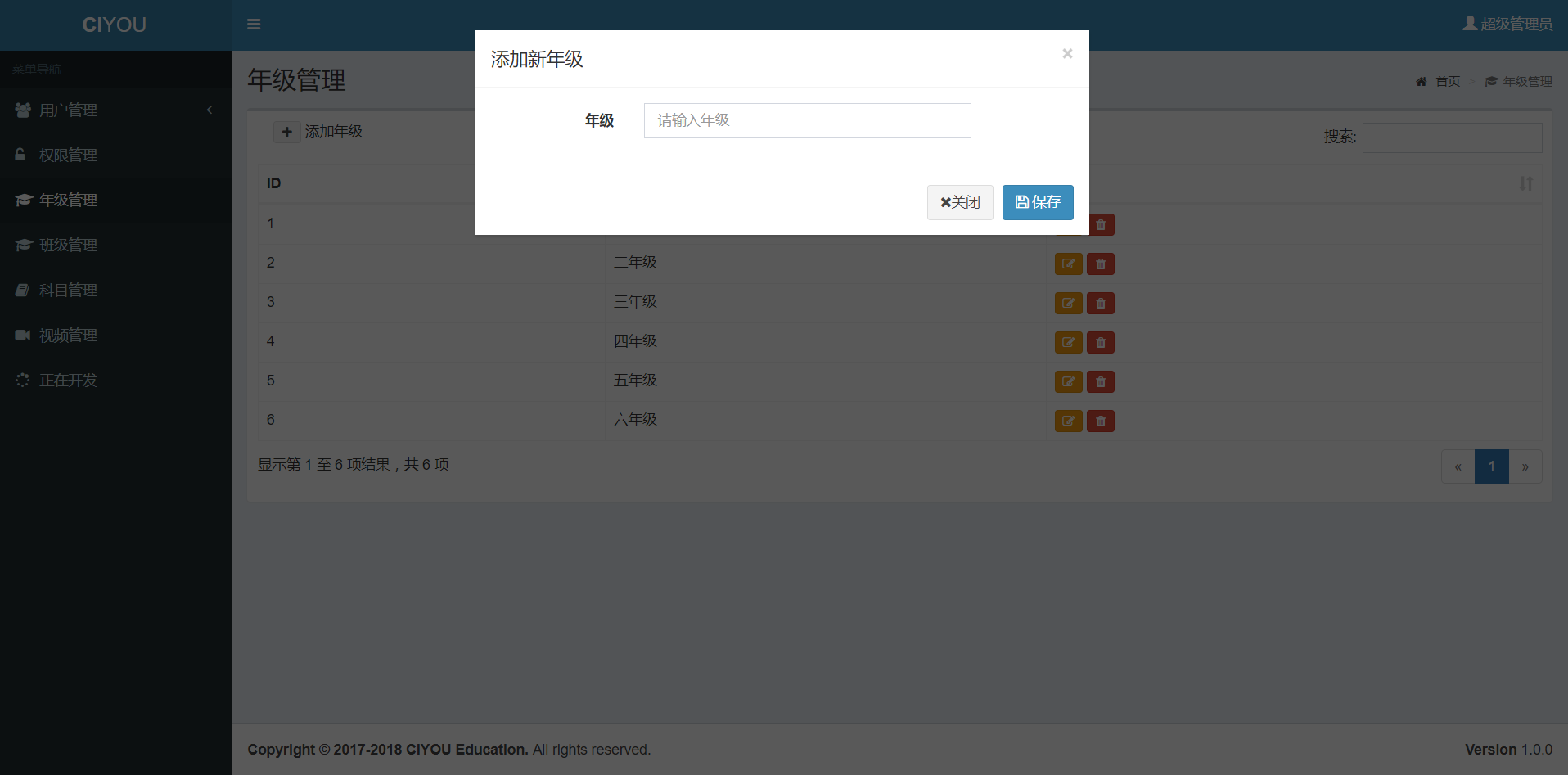Go to the previous page «
This screenshot has height=775, width=1568.
click(1458, 466)
